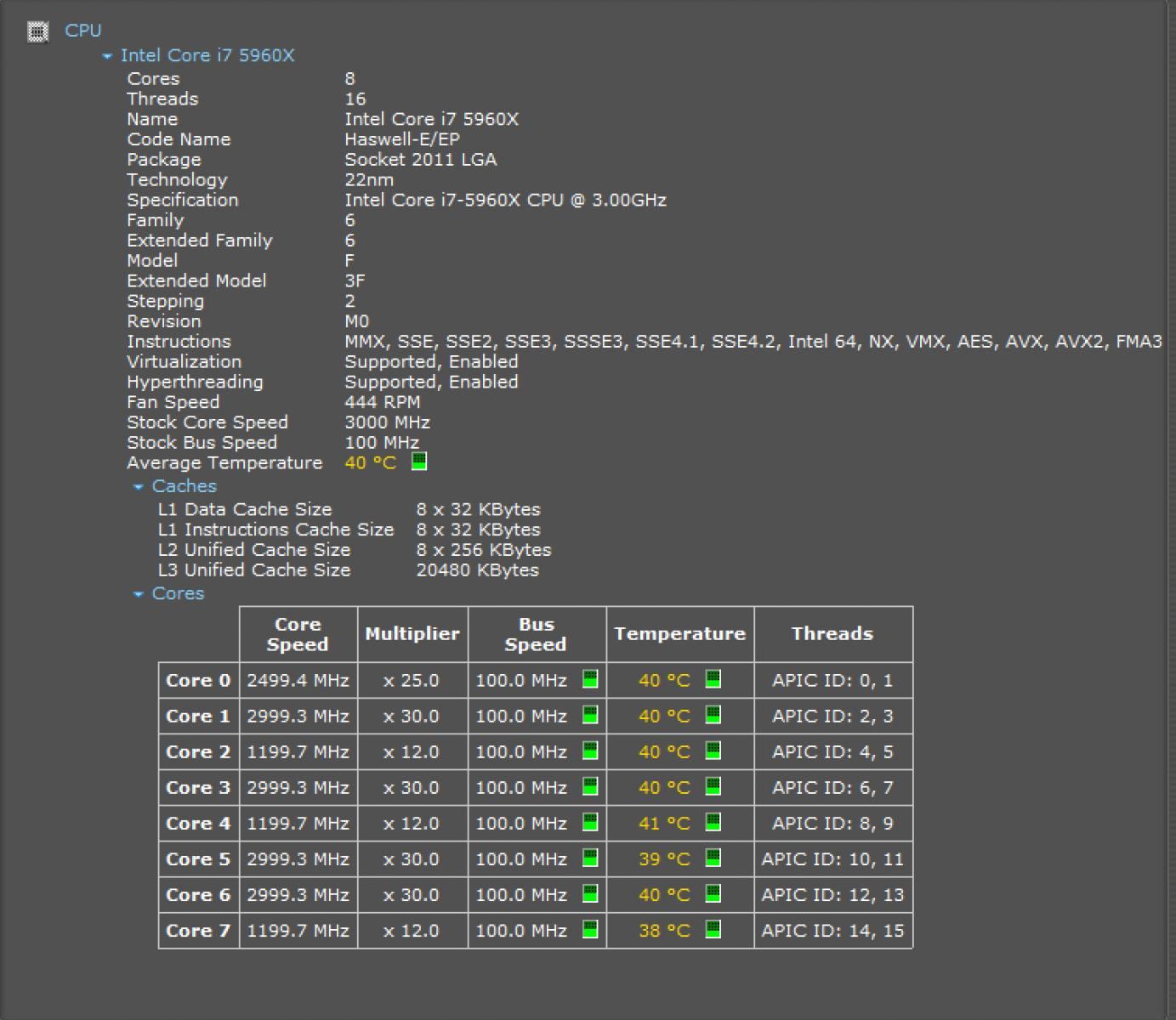Click Core 4 temperature graph icon
Screen dimensions: 1176x1020
click(x=713, y=822)
